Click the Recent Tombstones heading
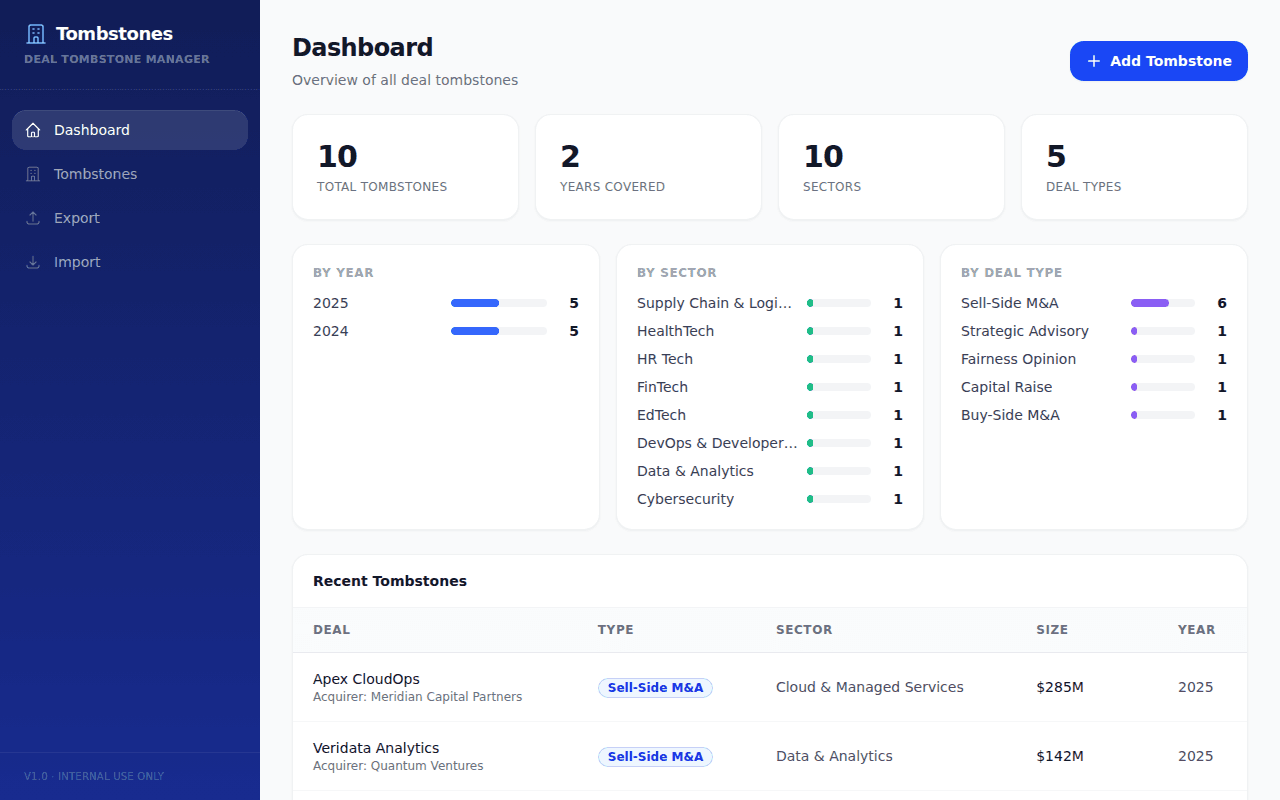1280x800 pixels. [x=390, y=581]
